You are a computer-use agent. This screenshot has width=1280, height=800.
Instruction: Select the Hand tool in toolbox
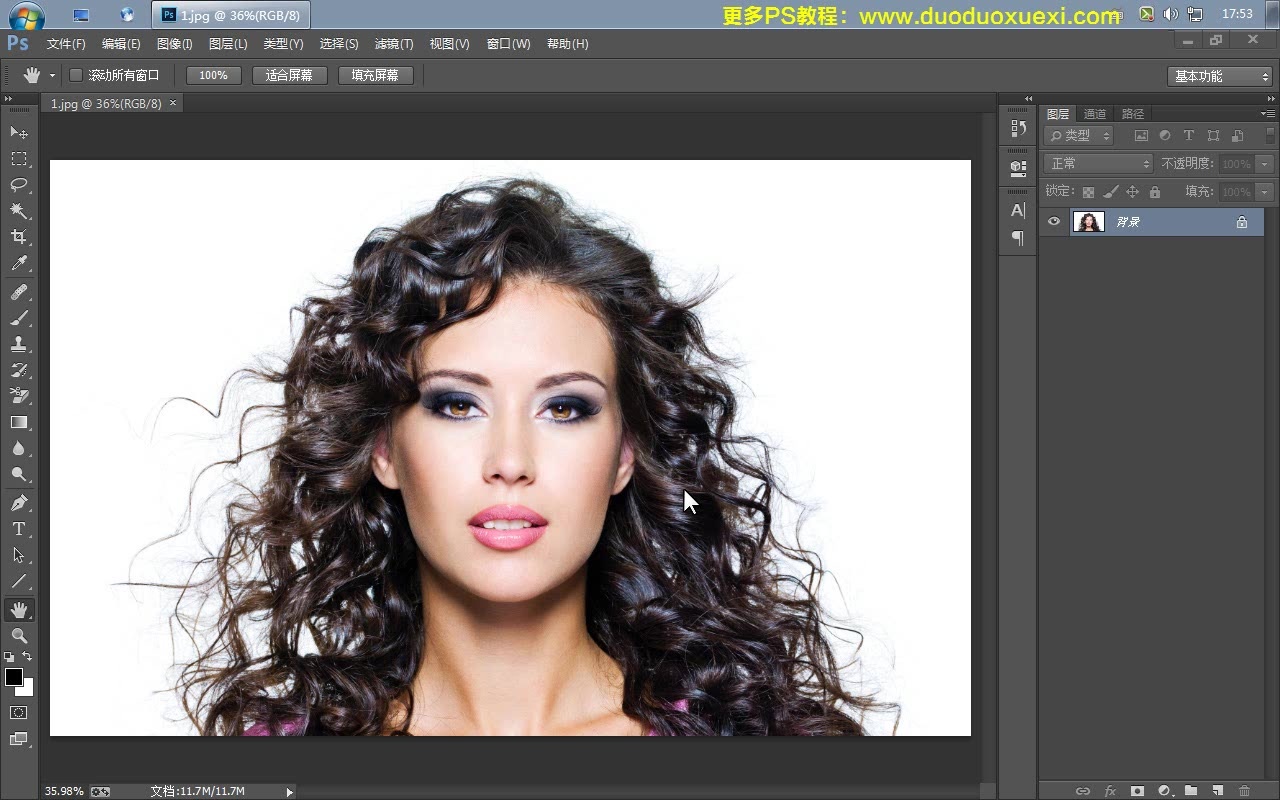[19, 609]
